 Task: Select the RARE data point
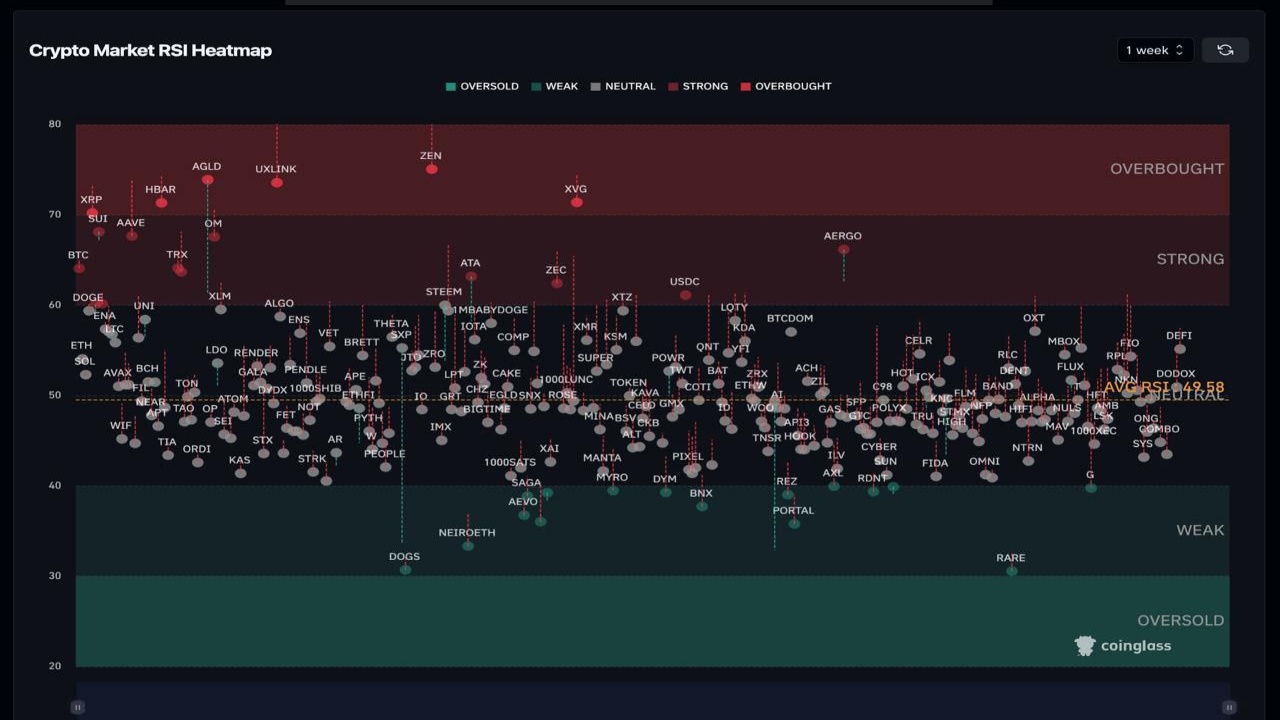click(1011, 570)
